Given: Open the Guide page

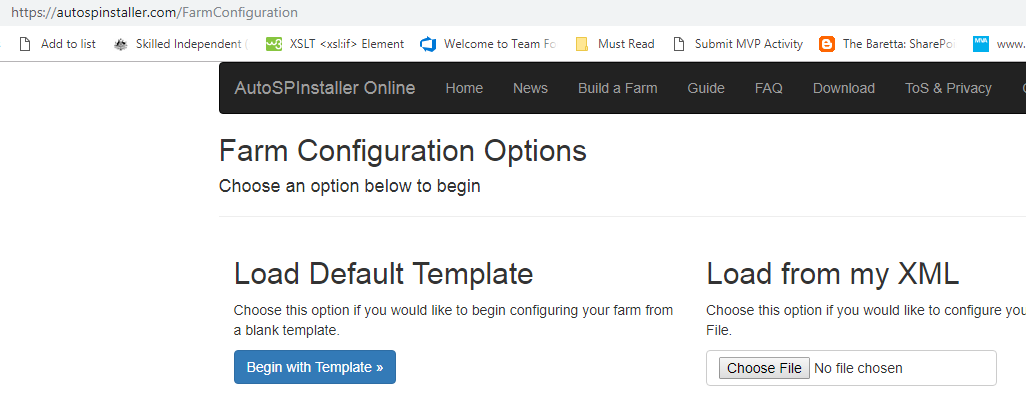Looking at the screenshot, I should point(706,88).
